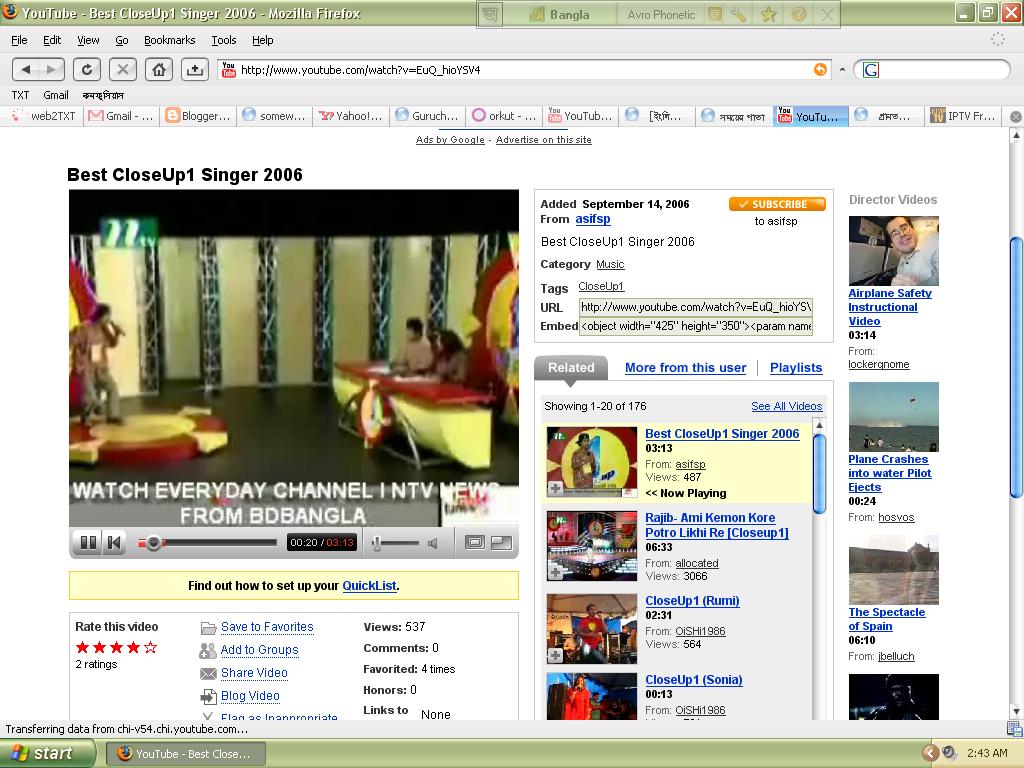
Task: Add Rajib video to QuickList plus icon
Action: 555,572
